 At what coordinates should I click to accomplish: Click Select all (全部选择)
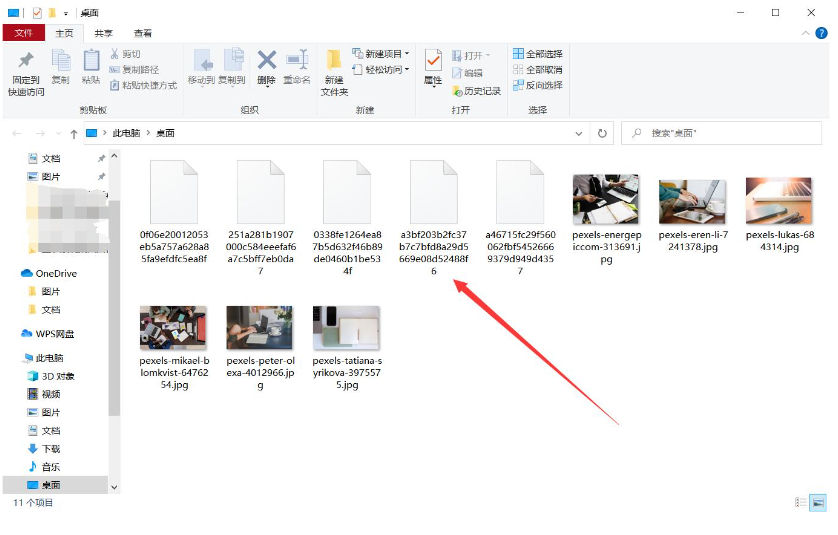538,54
